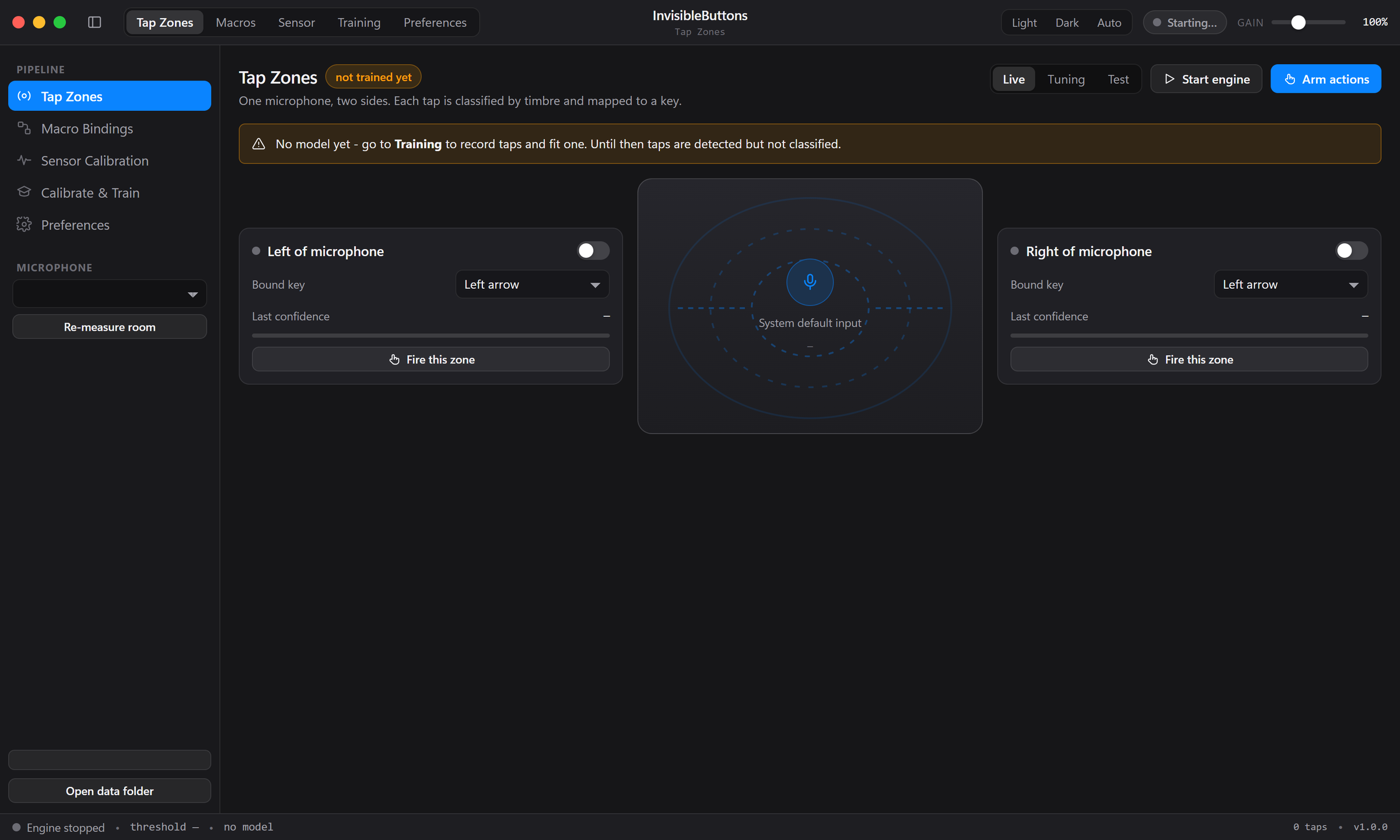Click the InvisibleButtons window title
The image size is (1400, 840).
pos(699,16)
